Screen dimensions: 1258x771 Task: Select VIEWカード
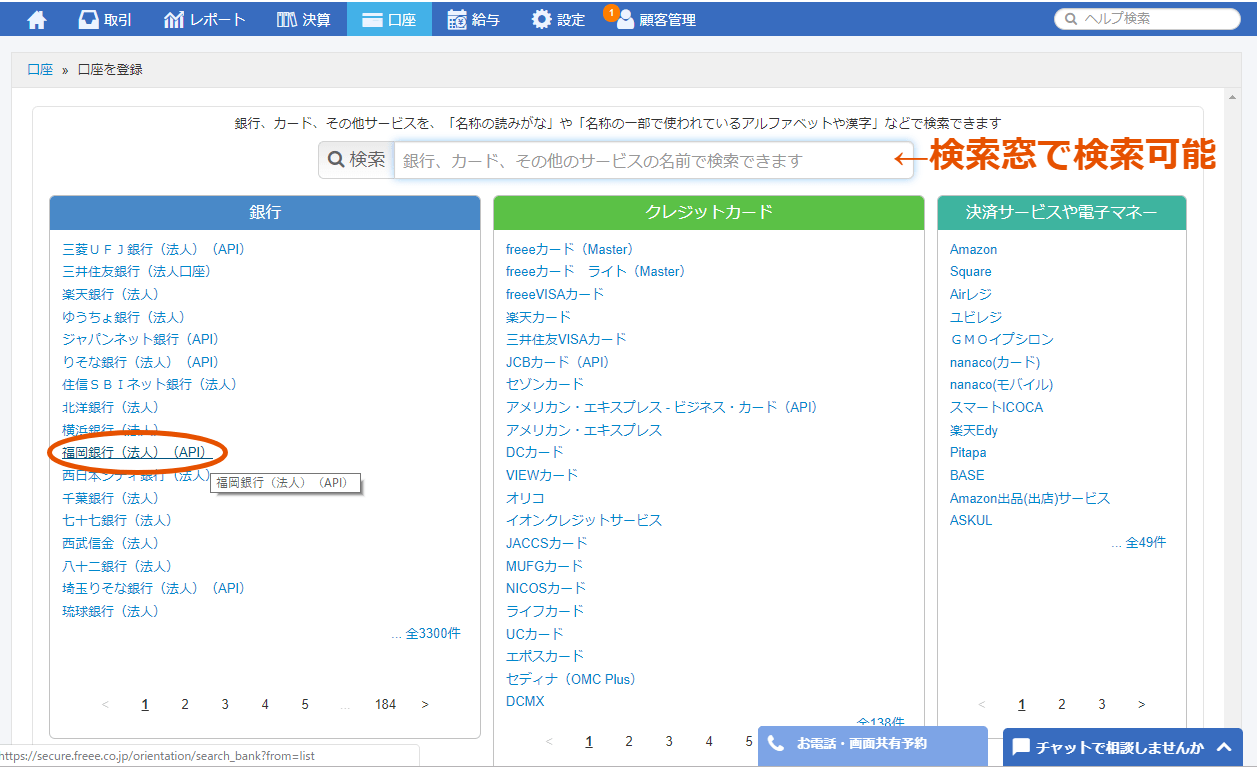point(542,475)
